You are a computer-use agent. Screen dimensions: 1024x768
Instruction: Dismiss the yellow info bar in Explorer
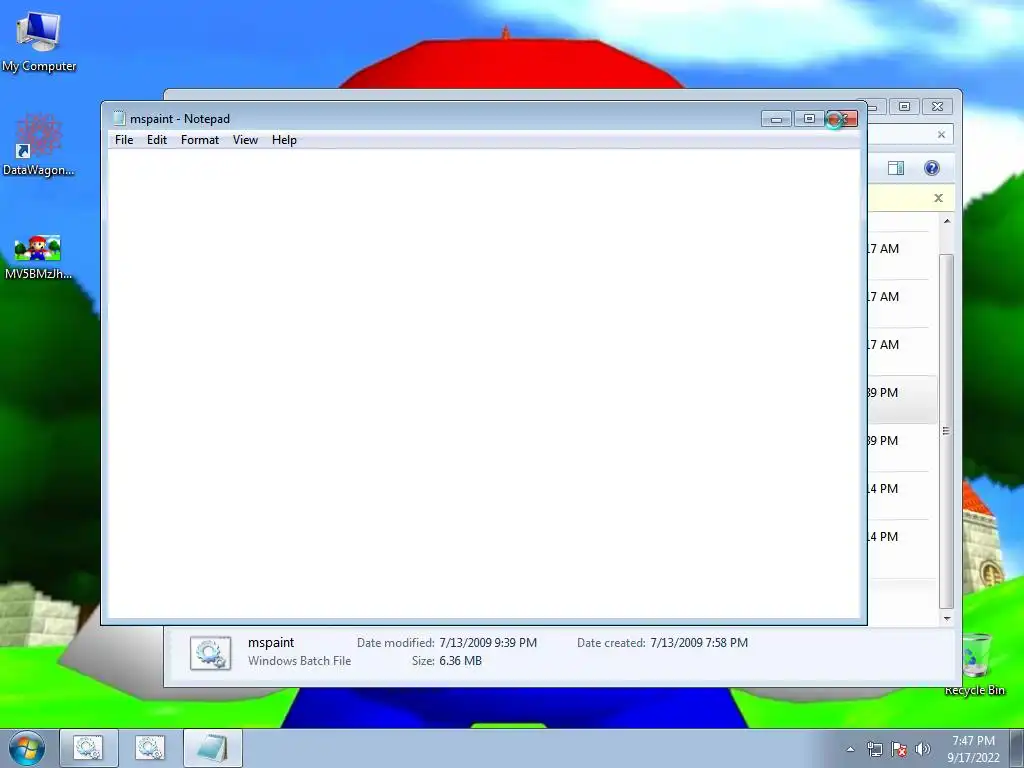click(x=938, y=198)
